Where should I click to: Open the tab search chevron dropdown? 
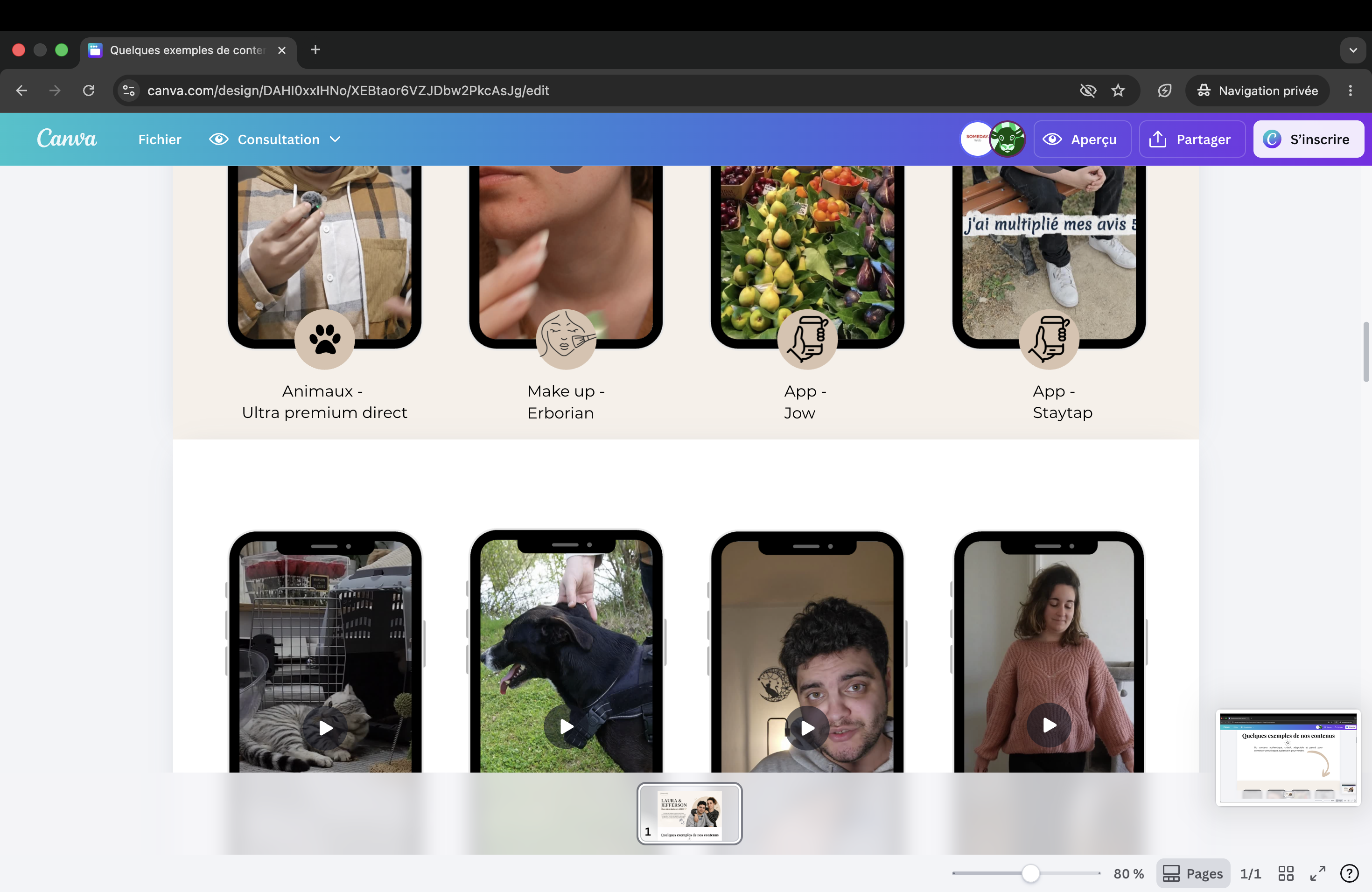pyautogui.click(x=1352, y=50)
